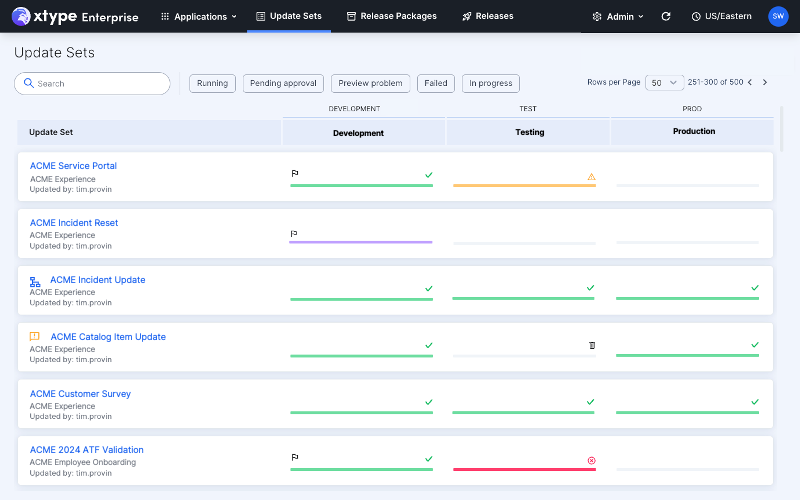This screenshot has width=800, height=500.
Task: Click the vertical scrollbar on the right
Action: click(781, 129)
